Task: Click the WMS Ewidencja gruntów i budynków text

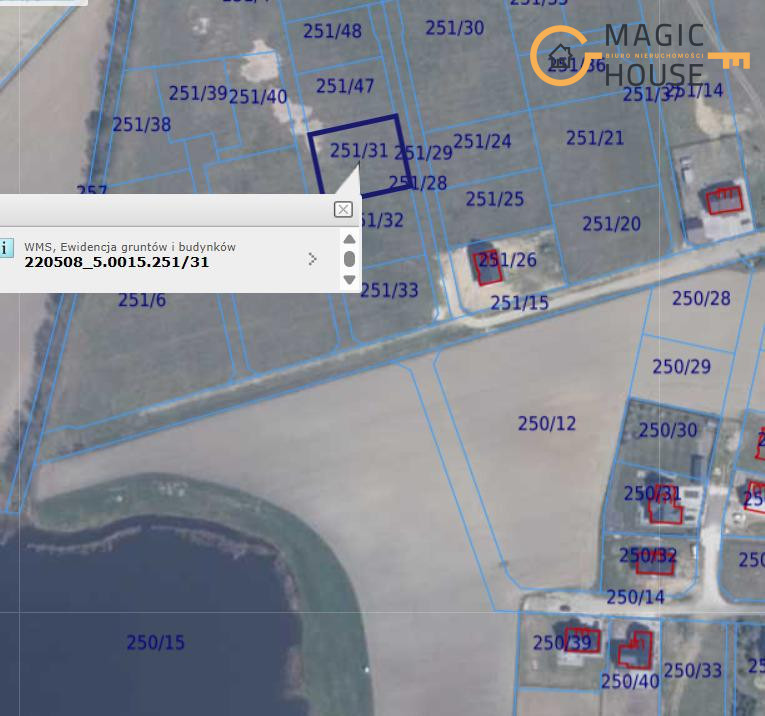Action: [x=130, y=246]
